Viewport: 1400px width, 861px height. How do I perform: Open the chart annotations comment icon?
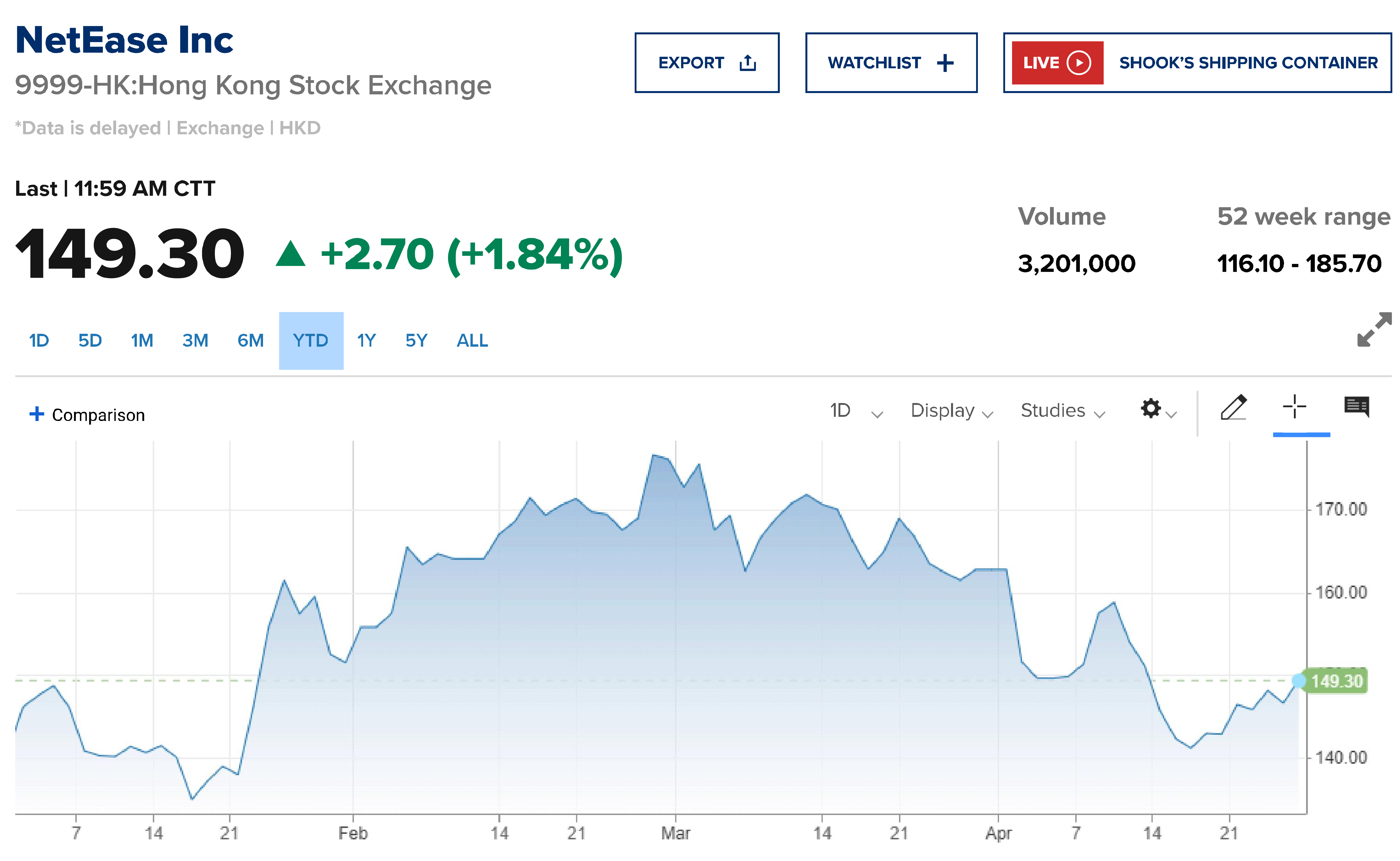pos(1357,407)
